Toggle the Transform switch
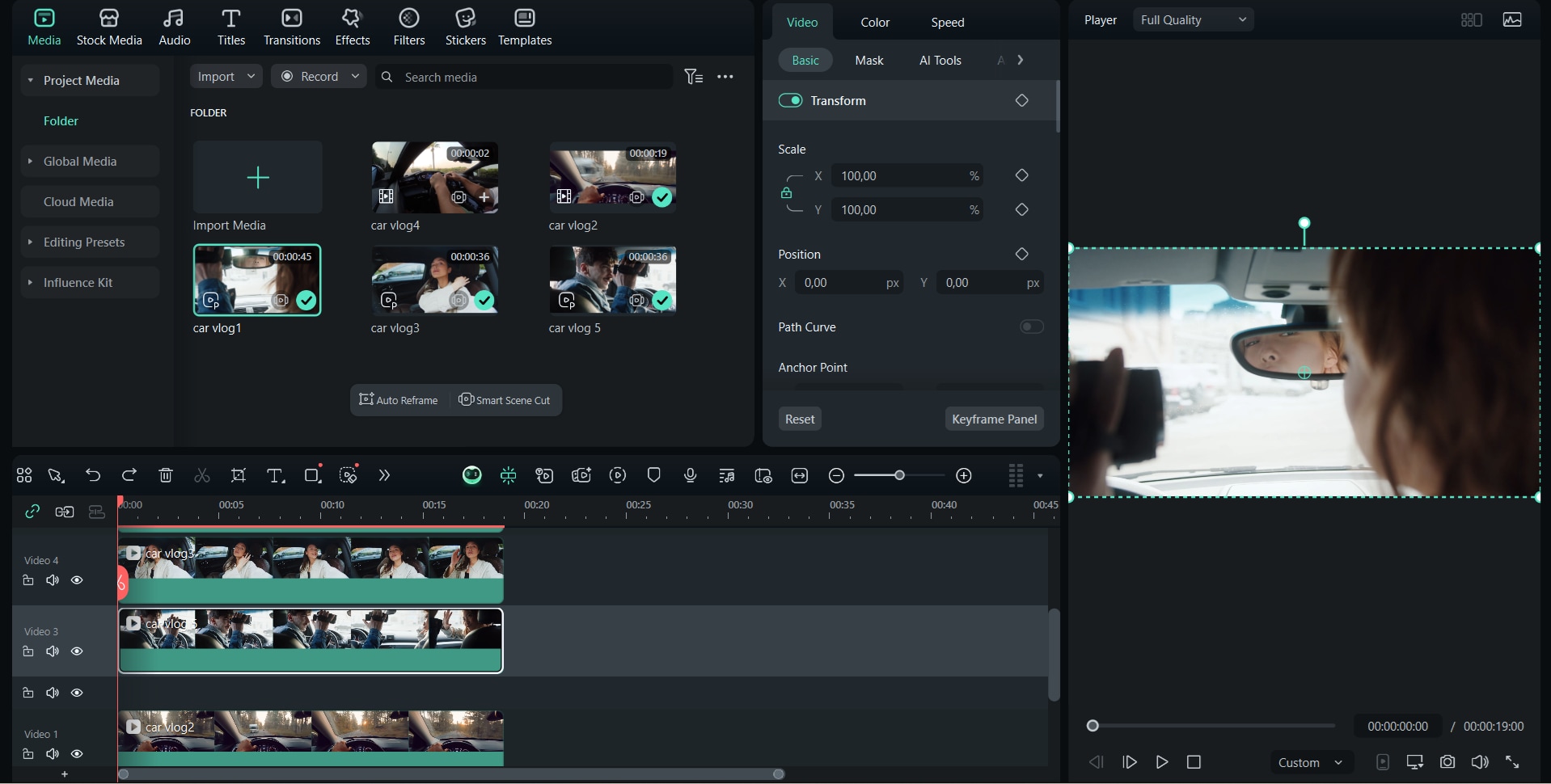This screenshot has width=1551, height=784. pyautogui.click(x=790, y=100)
